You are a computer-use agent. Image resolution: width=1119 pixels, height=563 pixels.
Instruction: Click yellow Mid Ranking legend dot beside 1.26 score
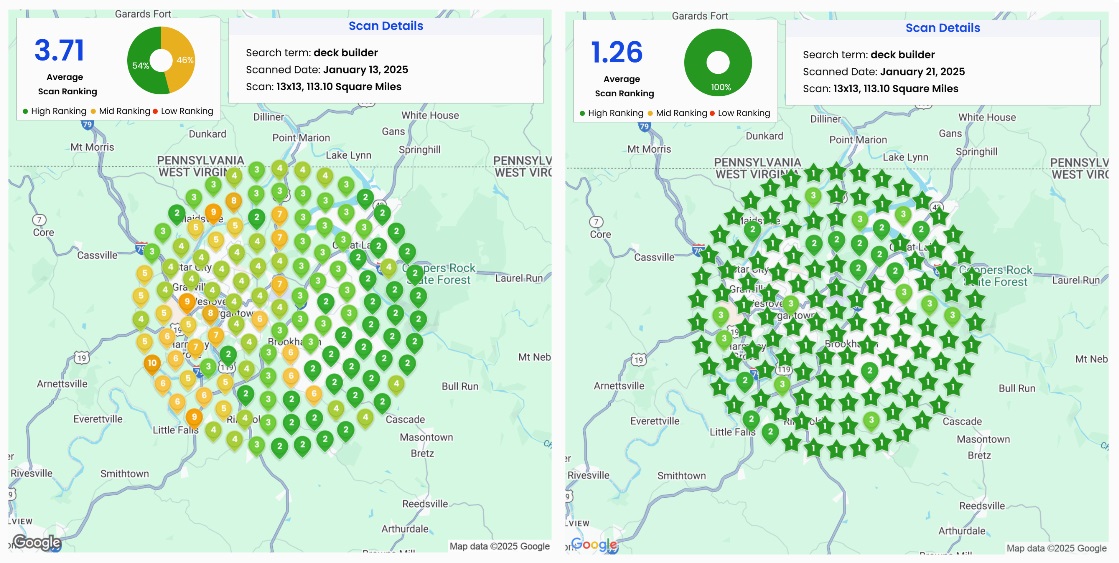(649, 113)
